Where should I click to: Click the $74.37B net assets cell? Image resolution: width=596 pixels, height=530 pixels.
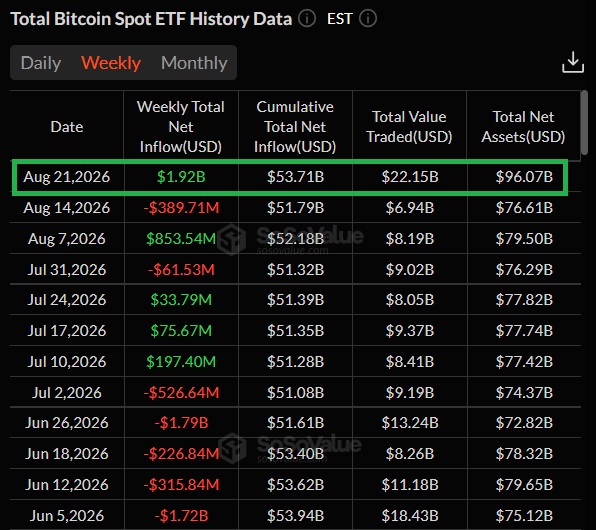click(x=524, y=392)
